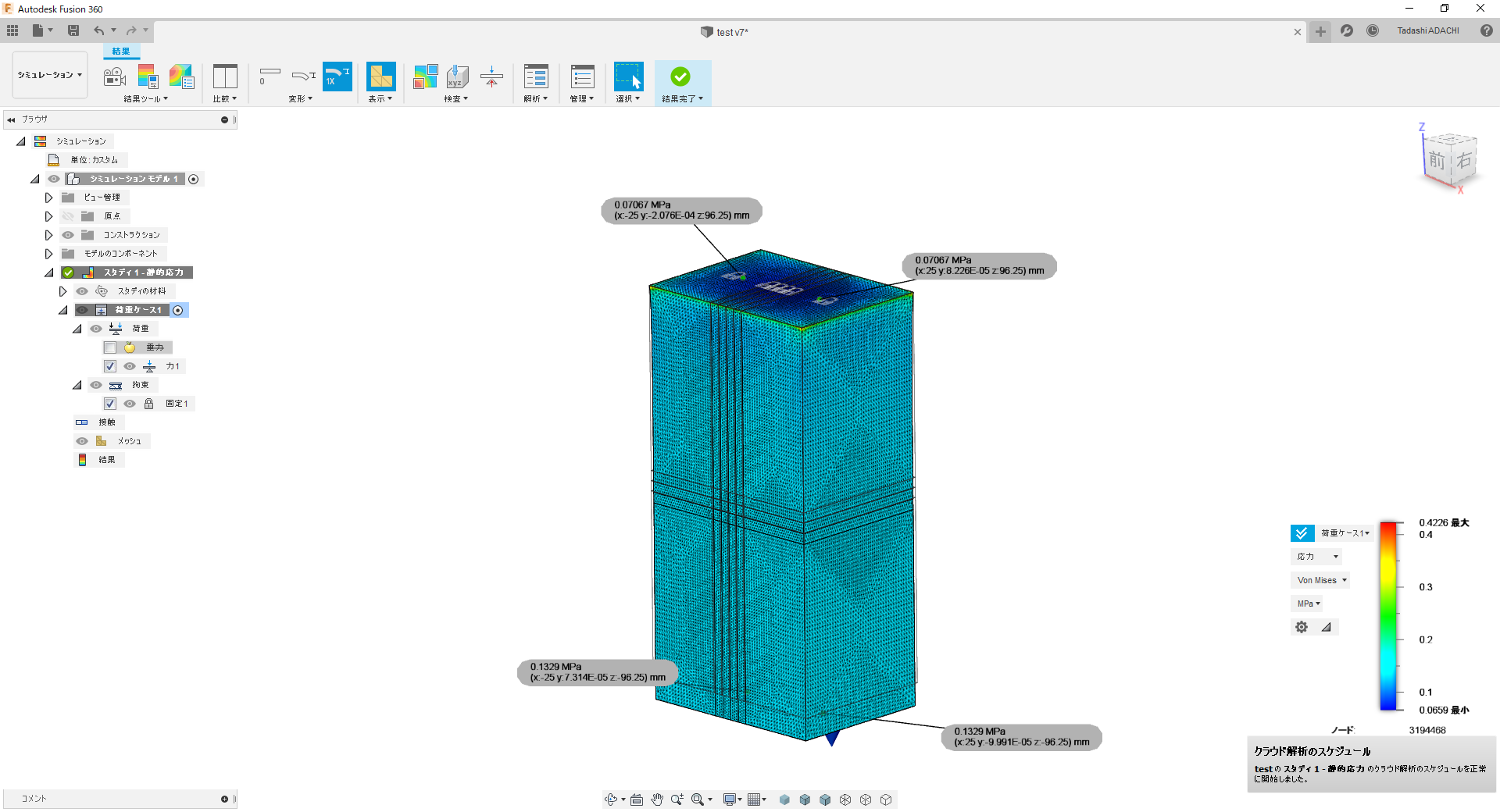This screenshot has width=1500, height=812.
Task: Open the Von Mises stress type dropdown
Action: (1321, 580)
